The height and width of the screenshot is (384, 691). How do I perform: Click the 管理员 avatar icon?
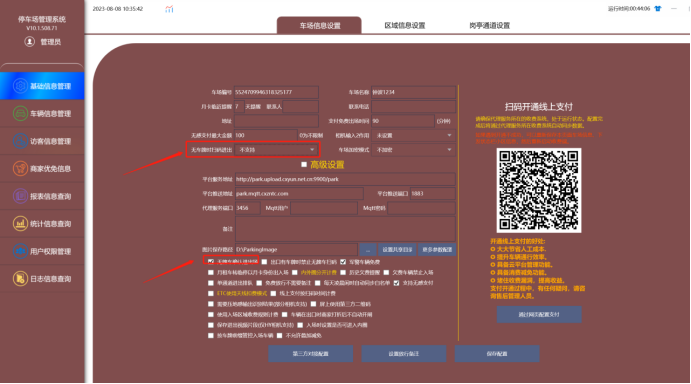click(30, 41)
